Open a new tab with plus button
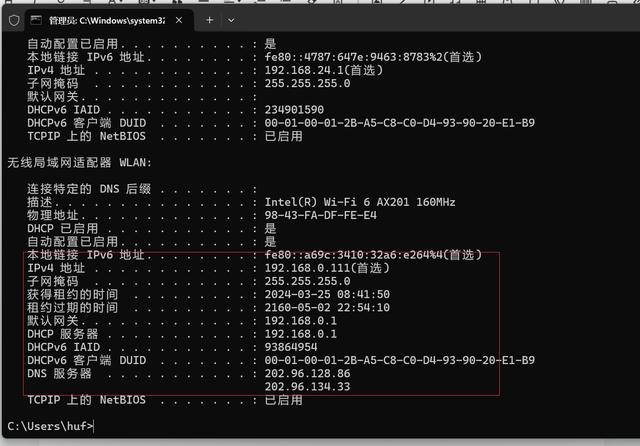Image resolution: width=640 pixels, height=446 pixels. (x=209, y=20)
